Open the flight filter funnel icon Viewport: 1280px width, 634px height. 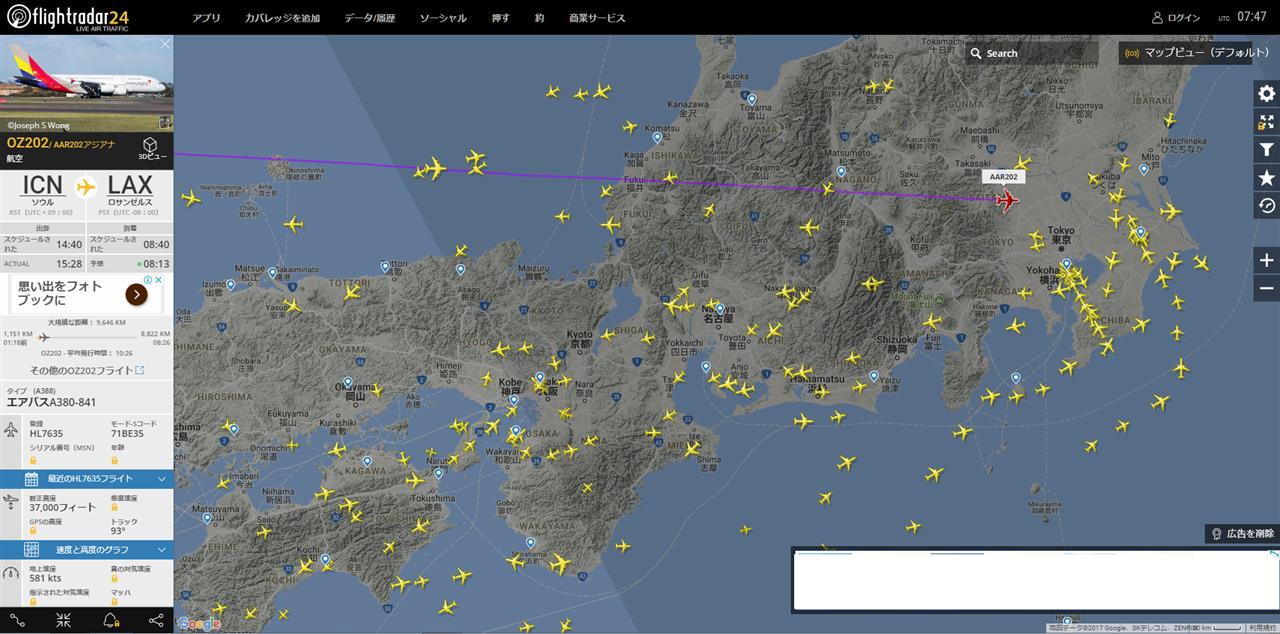pos(1266,150)
